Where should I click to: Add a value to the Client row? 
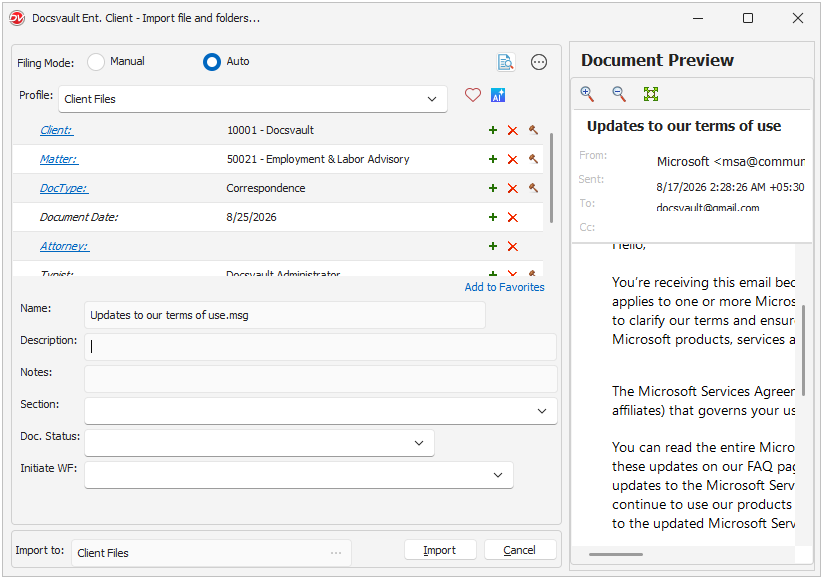493,130
